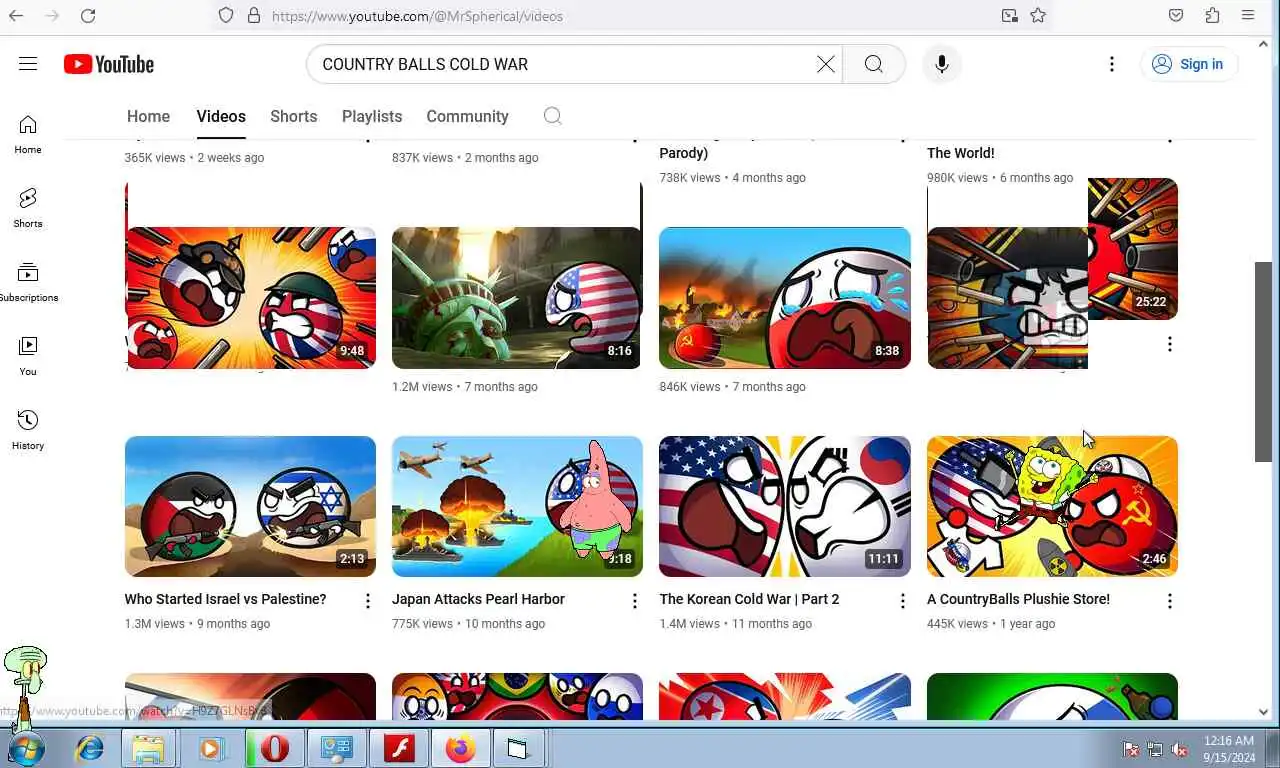Open the browser extensions puzzle icon

click(1212, 16)
